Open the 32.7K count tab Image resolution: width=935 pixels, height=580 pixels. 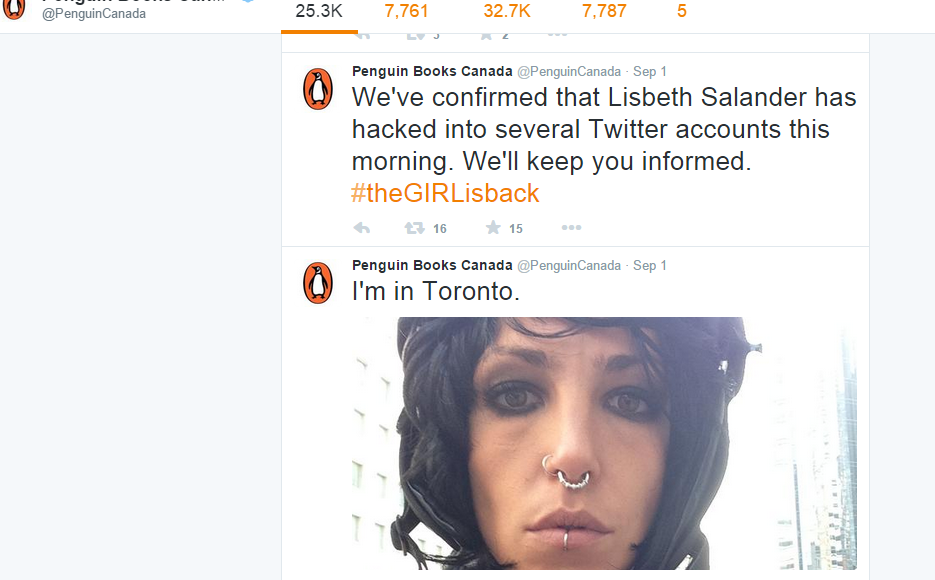pos(507,11)
